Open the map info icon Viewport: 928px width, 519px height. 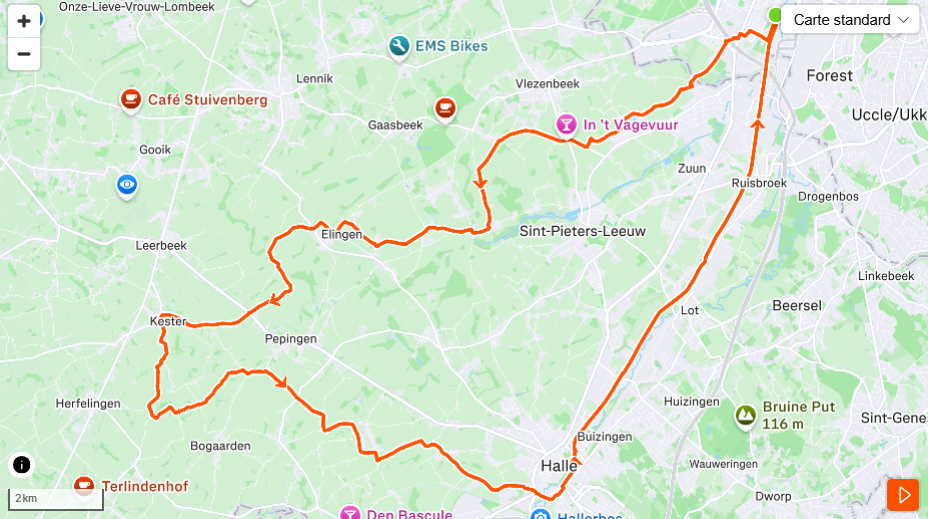(x=21, y=465)
